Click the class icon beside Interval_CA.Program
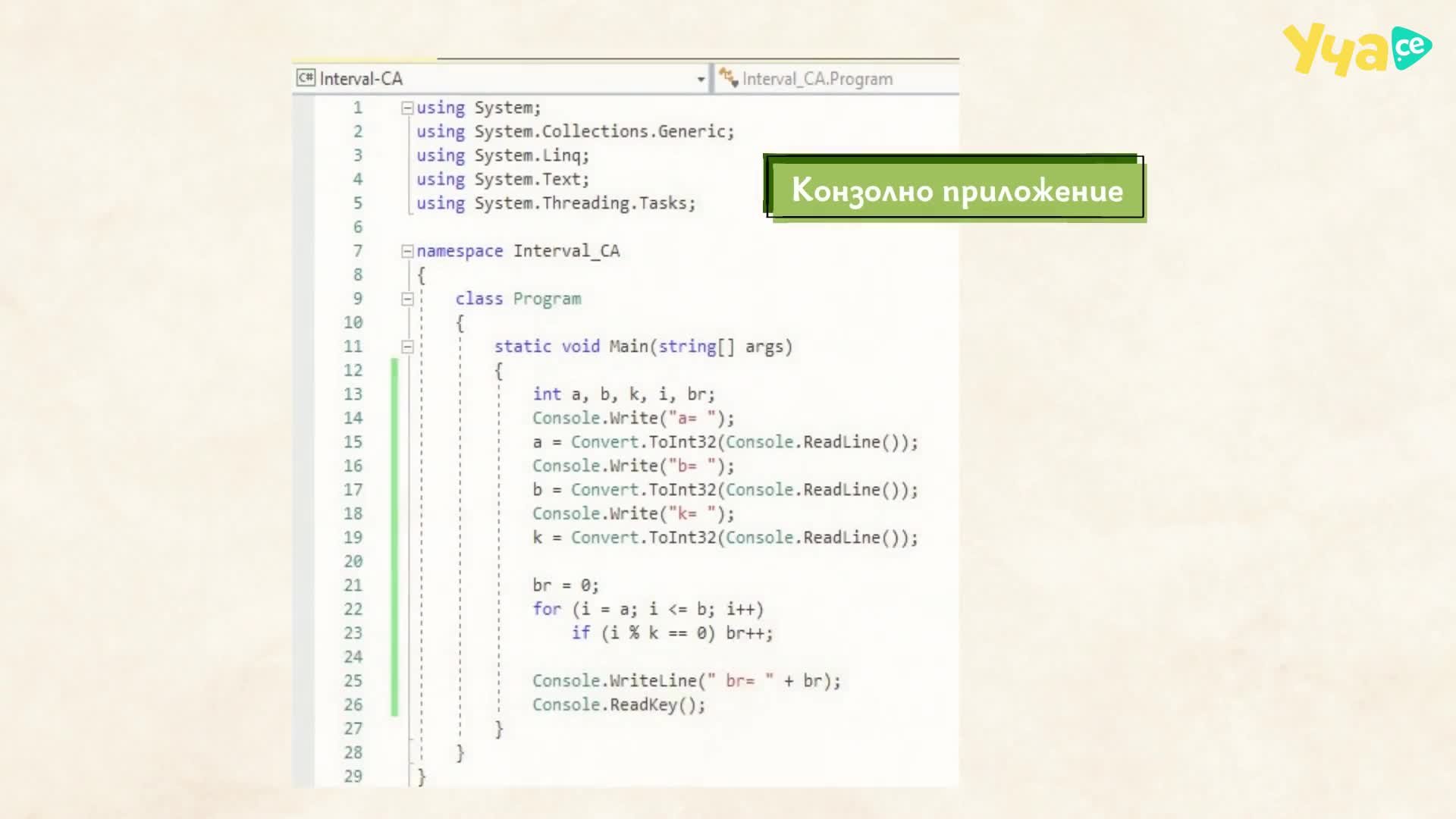 point(729,77)
